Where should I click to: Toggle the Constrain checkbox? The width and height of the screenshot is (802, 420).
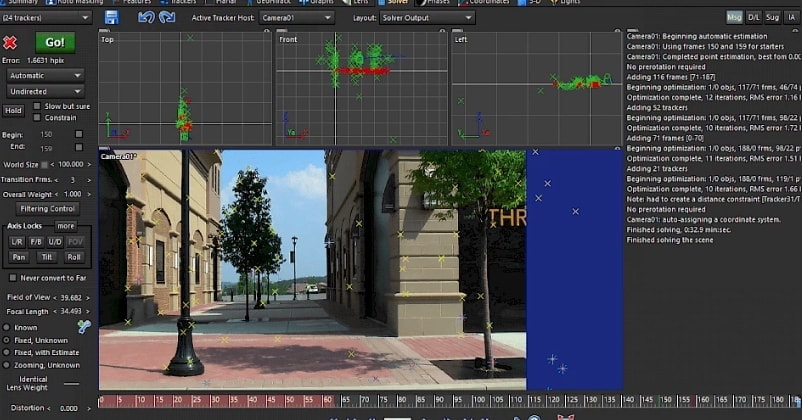pyautogui.click(x=37, y=117)
